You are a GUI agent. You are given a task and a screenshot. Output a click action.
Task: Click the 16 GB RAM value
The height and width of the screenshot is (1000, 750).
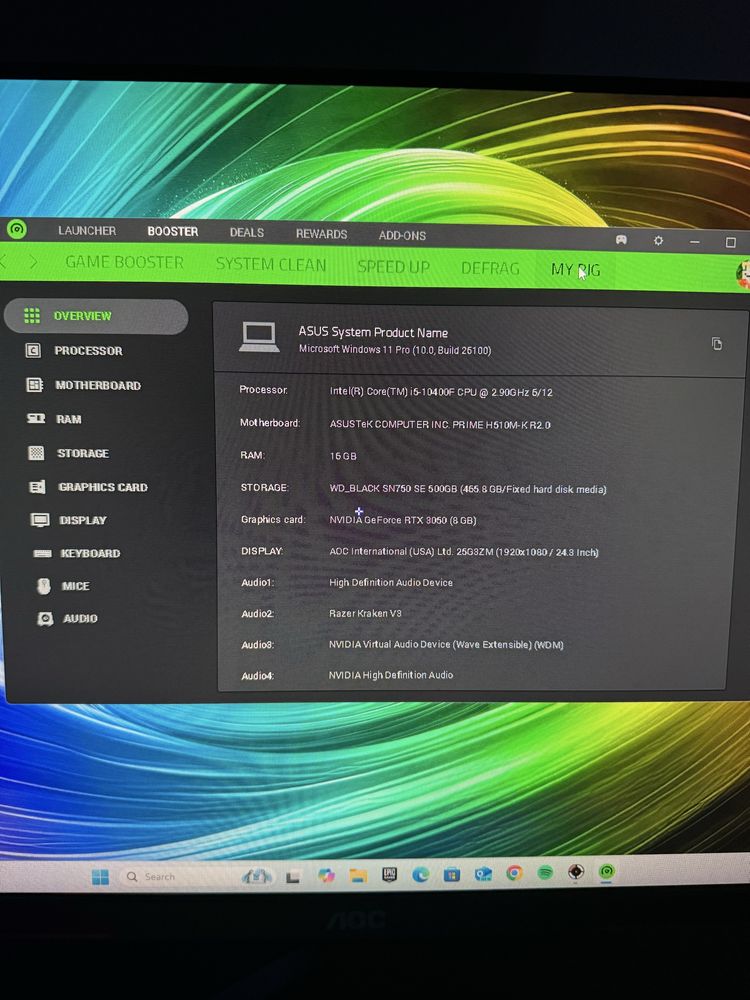coord(343,456)
